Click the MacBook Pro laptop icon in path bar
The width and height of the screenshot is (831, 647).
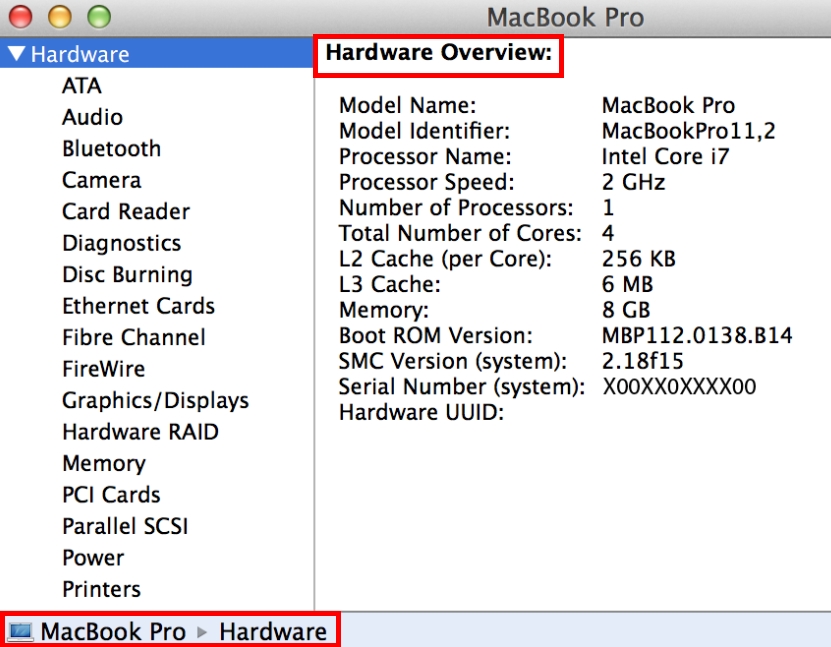(20, 632)
